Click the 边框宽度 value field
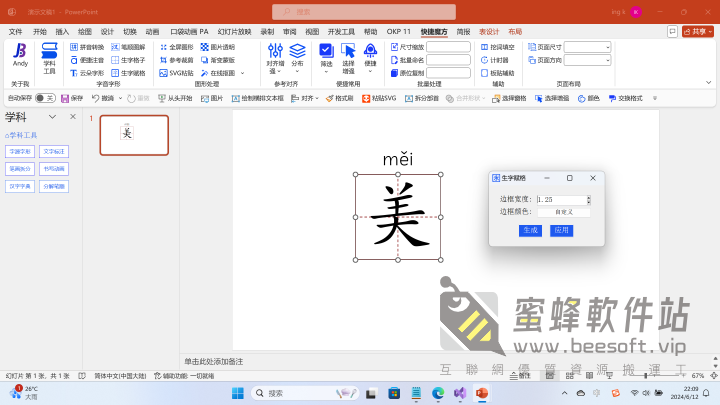Image resolution: width=720 pixels, height=405 pixels. pos(561,199)
